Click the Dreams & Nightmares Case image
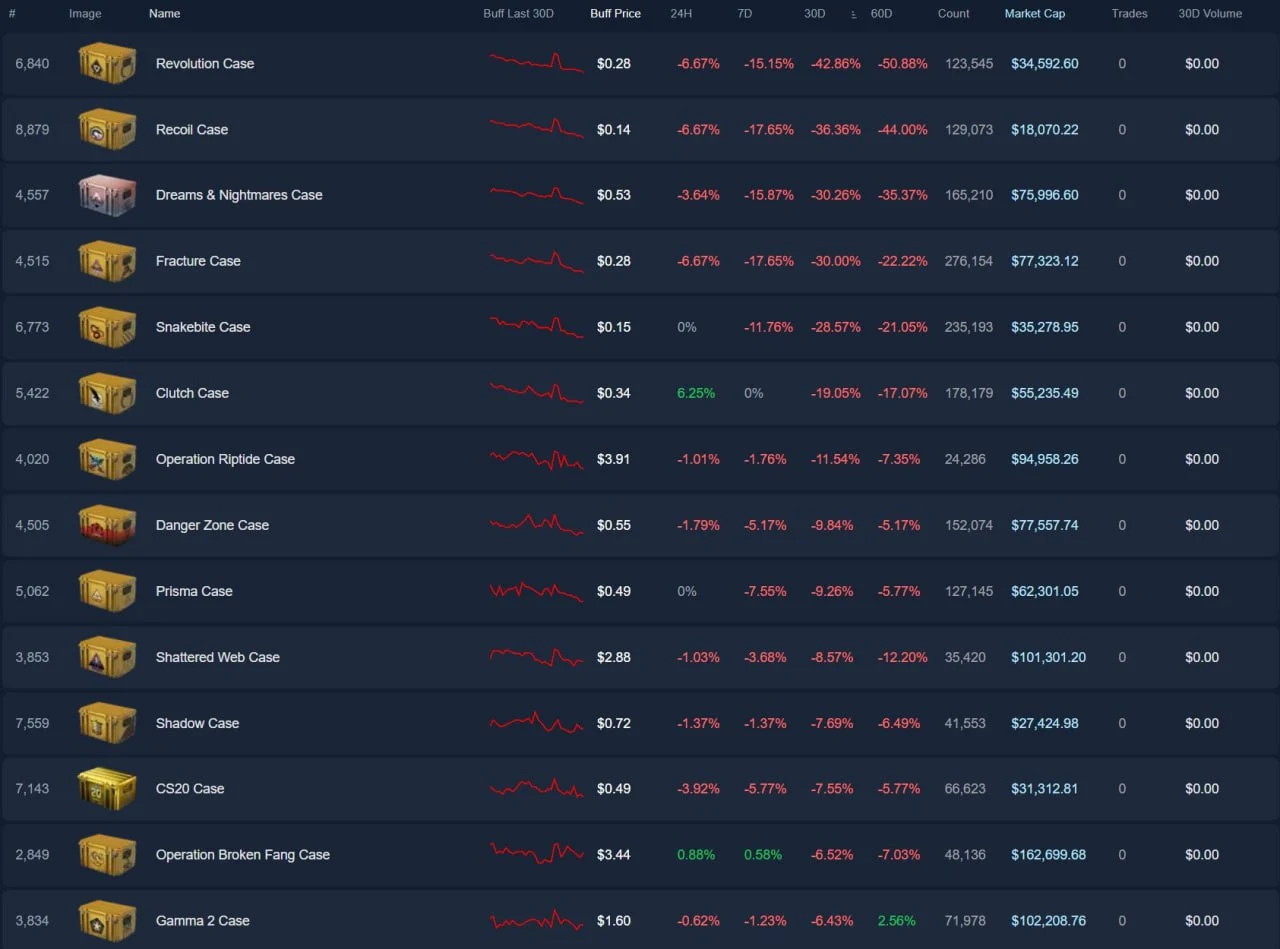 [107, 195]
